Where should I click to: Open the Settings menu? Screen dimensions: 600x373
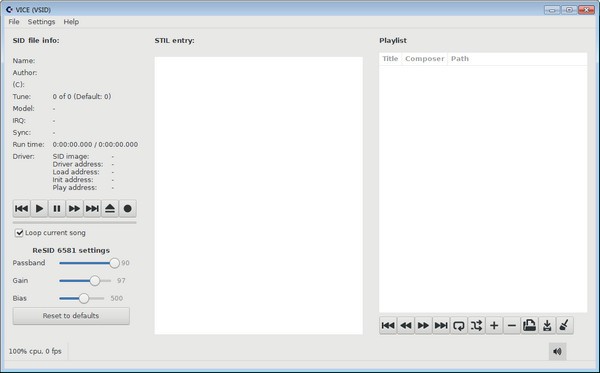(41, 22)
